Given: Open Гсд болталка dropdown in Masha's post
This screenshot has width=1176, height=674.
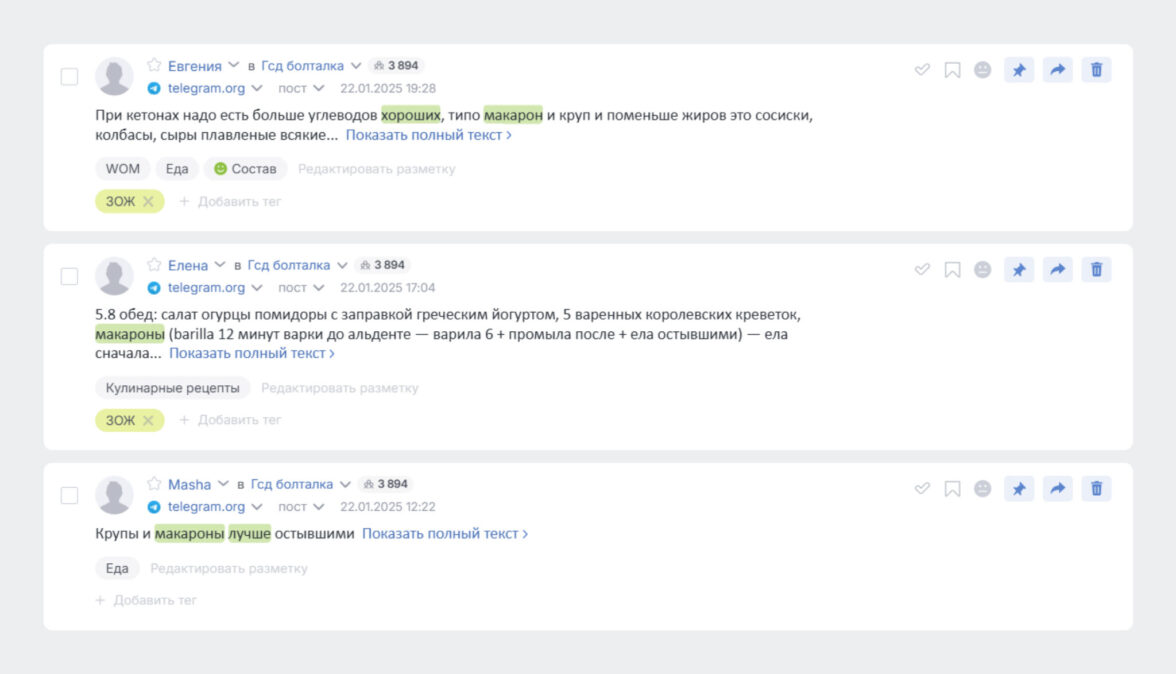Looking at the screenshot, I should coord(346,484).
